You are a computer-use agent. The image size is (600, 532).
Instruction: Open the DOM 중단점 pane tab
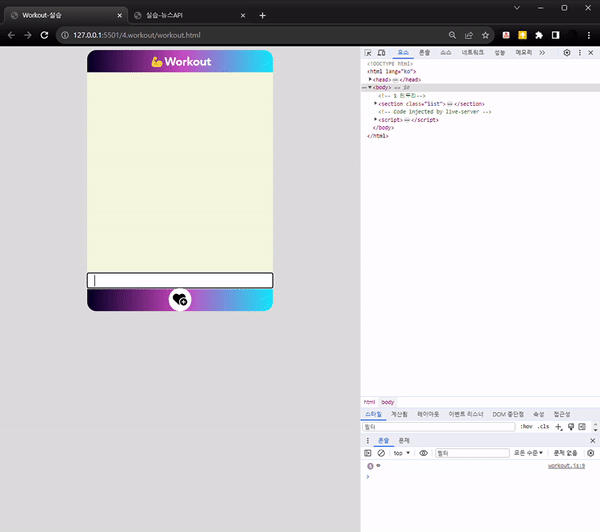pyautogui.click(x=508, y=414)
